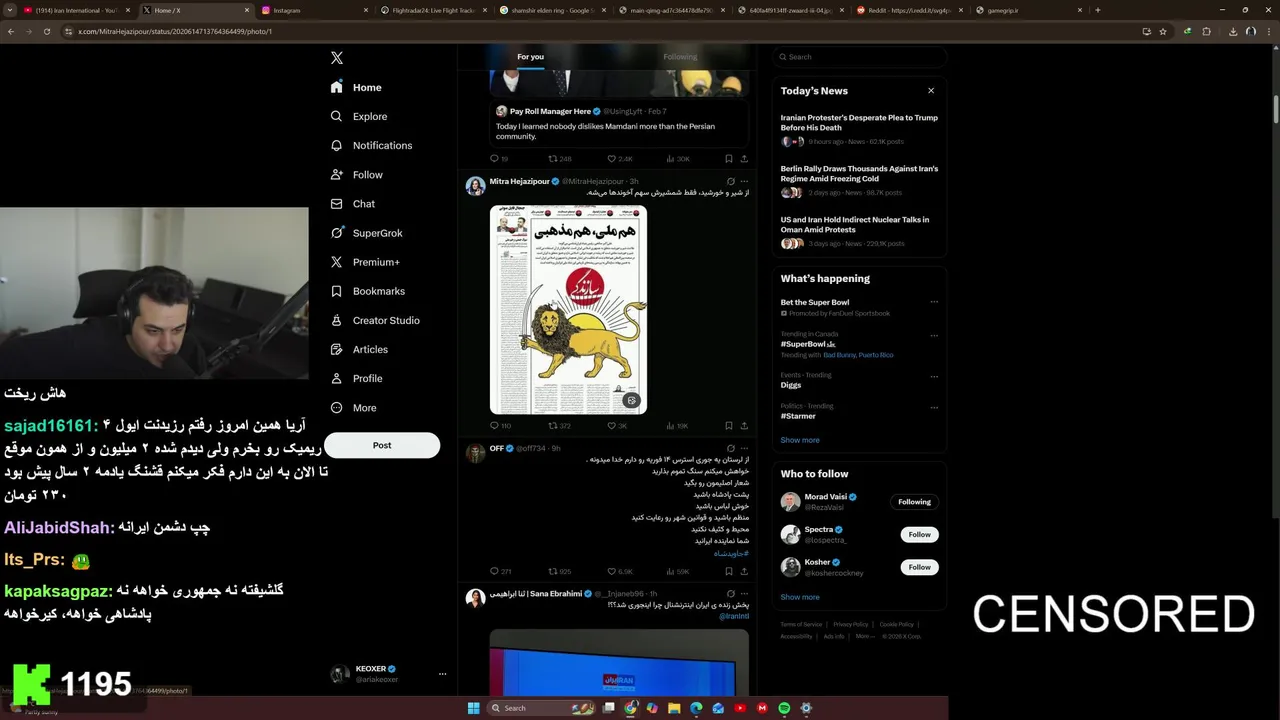Open SuperGrok from sidebar
The width and height of the screenshot is (1280, 720).
[366, 233]
